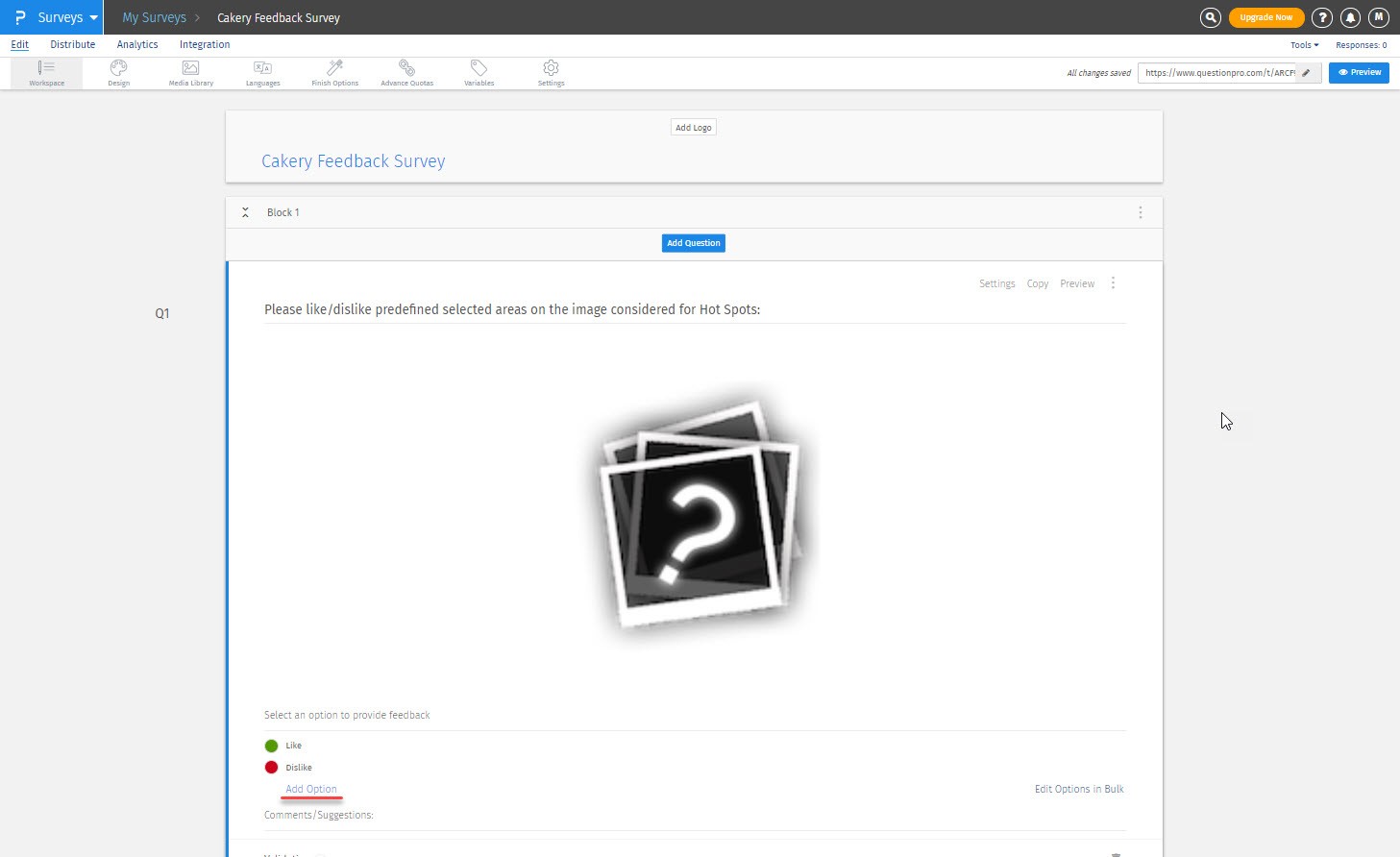Click the Dislike option label
Image resolution: width=1400 pixels, height=857 pixels.
(299, 768)
